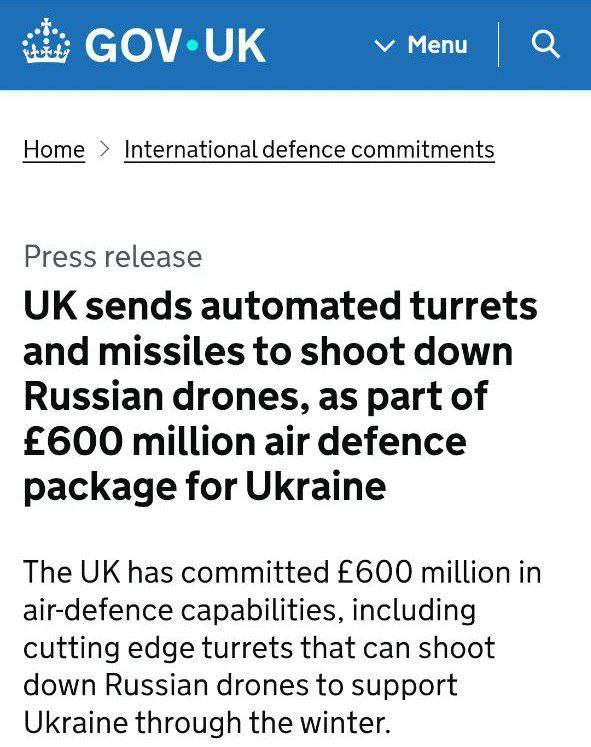Click the chevron arrow beside Menu
The image size is (591, 747).
point(384,46)
